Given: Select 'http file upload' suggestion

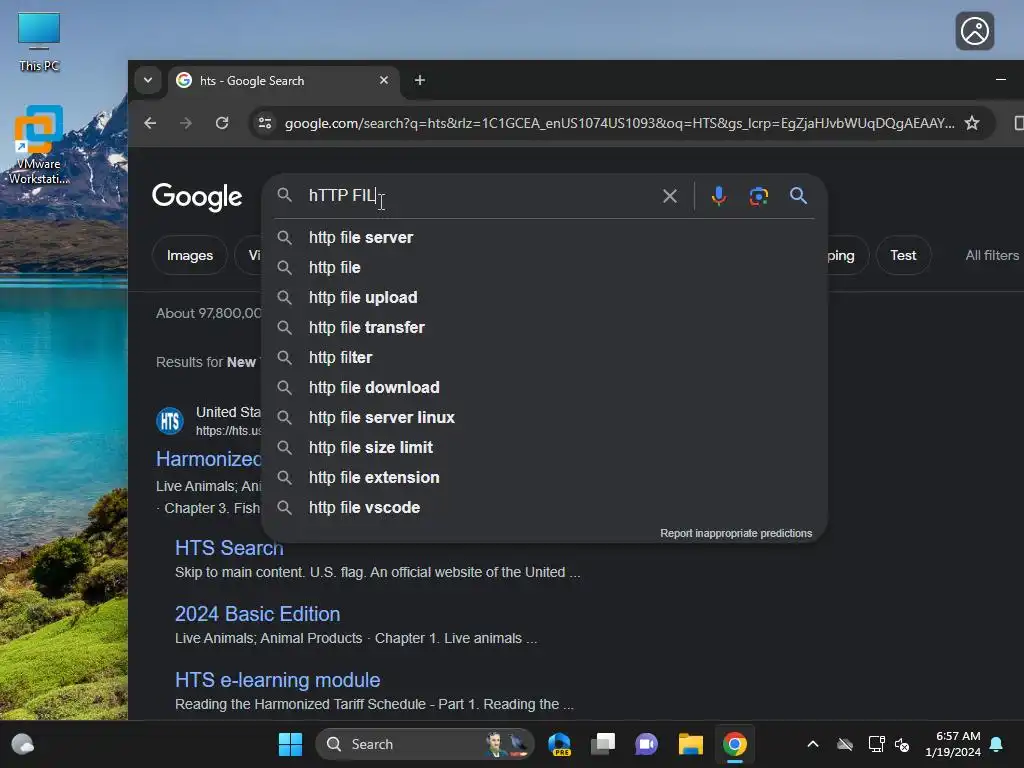Looking at the screenshot, I should (545, 297).
